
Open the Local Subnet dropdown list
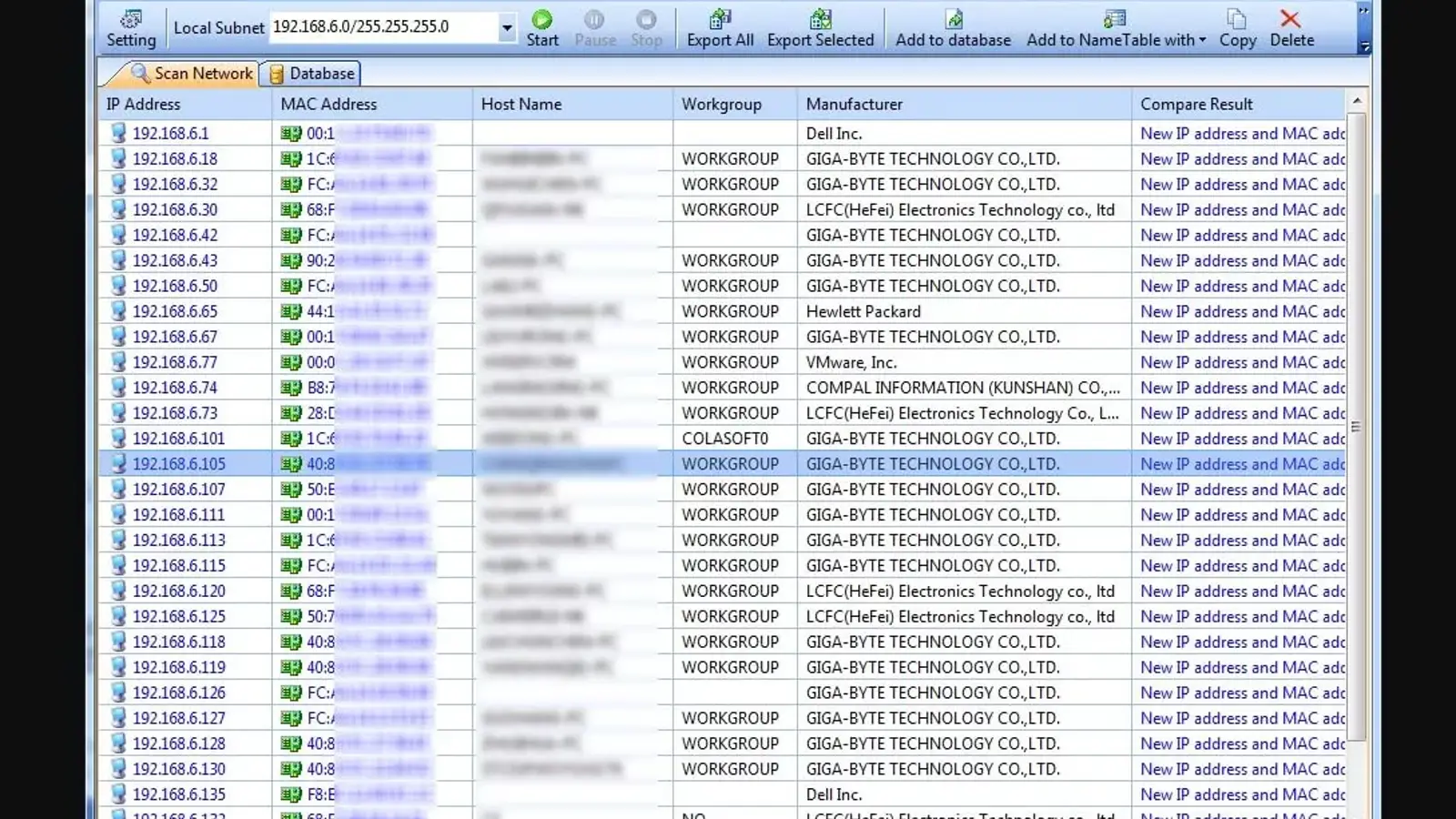tap(506, 27)
